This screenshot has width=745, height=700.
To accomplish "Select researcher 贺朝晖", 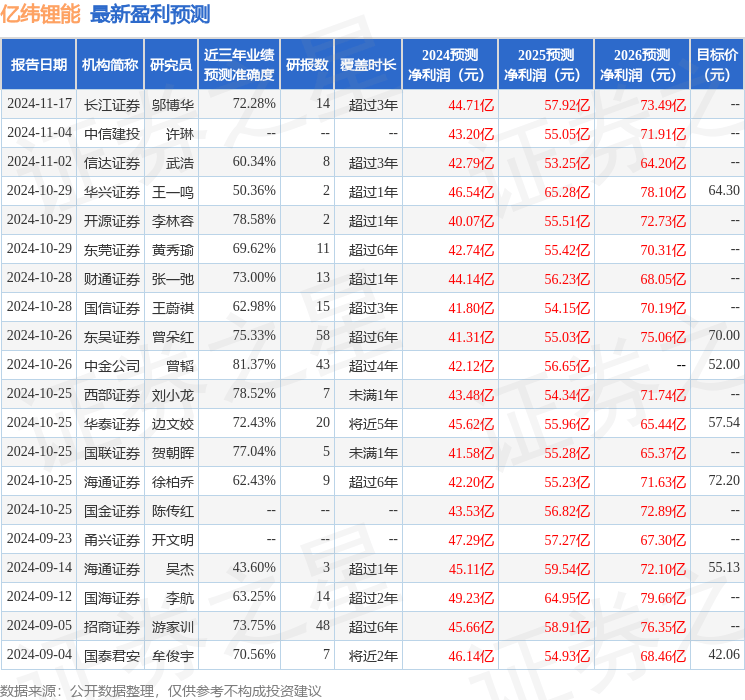I will click(x=173, y=453).
